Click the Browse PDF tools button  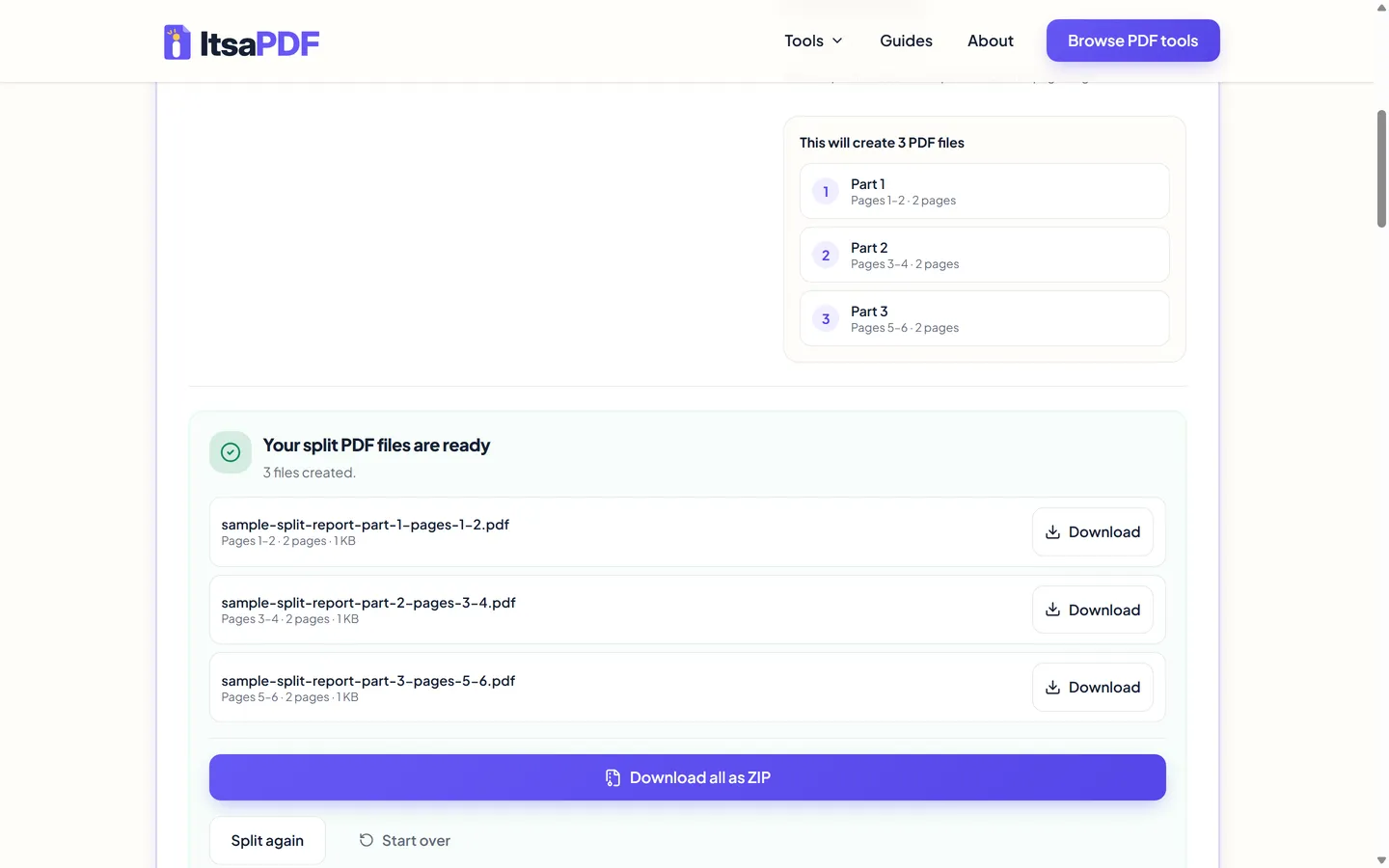(x=1133, y=41)
